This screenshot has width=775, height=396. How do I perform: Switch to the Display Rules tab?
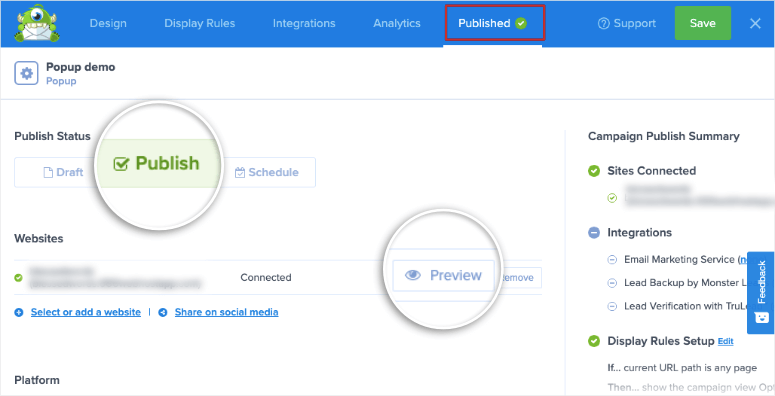pos(200,23)
